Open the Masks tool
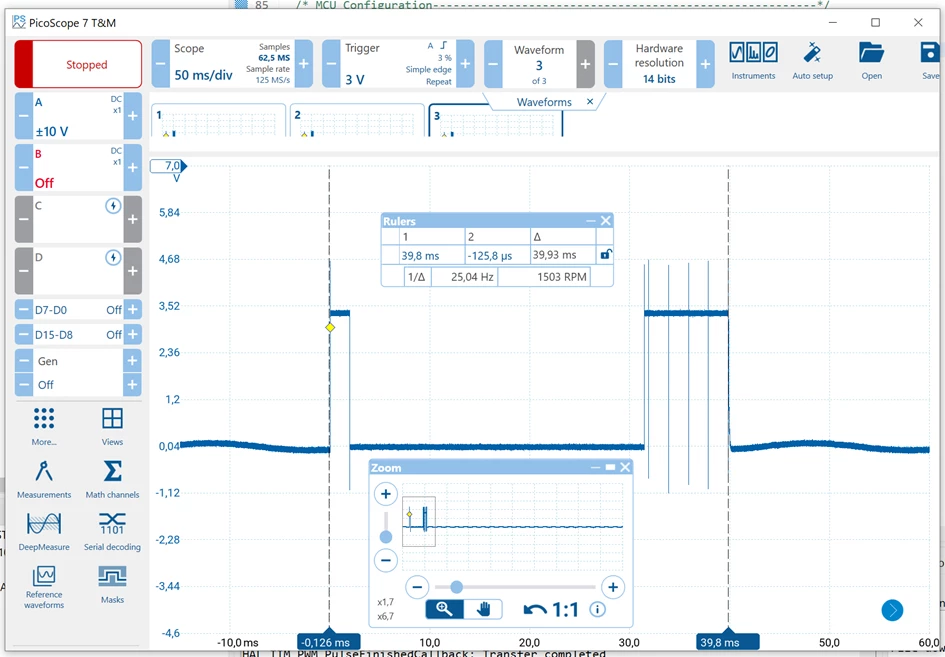 (112, 584)
